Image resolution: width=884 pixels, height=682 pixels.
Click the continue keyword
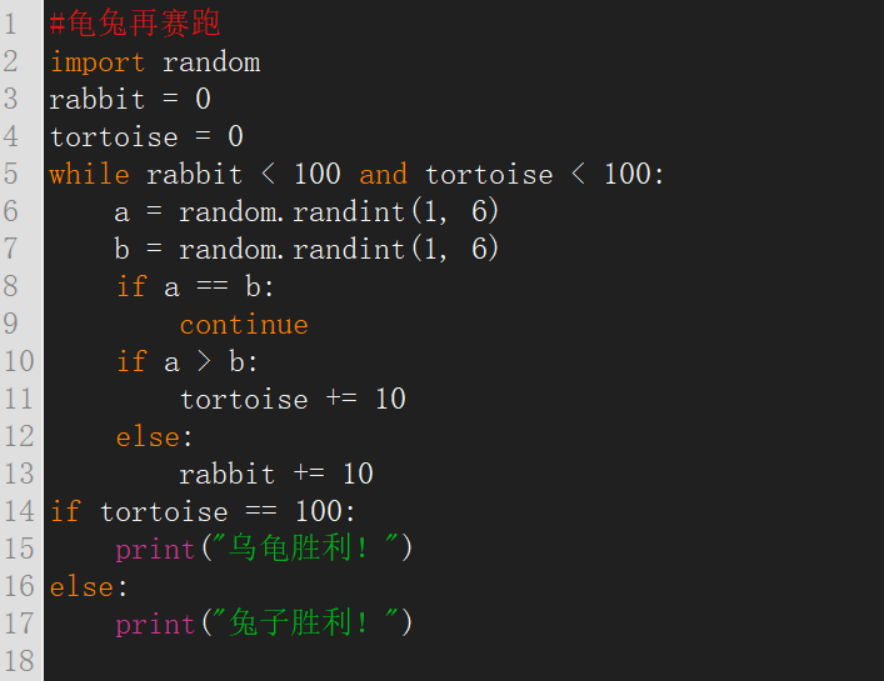(244, 325)
